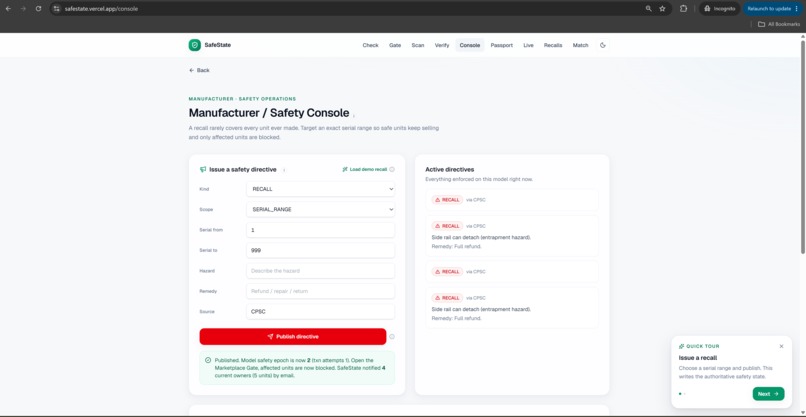Image resolution: width=806 pixels, height=417 pixels.
Task: Open the Live tab
Action: 528,45
